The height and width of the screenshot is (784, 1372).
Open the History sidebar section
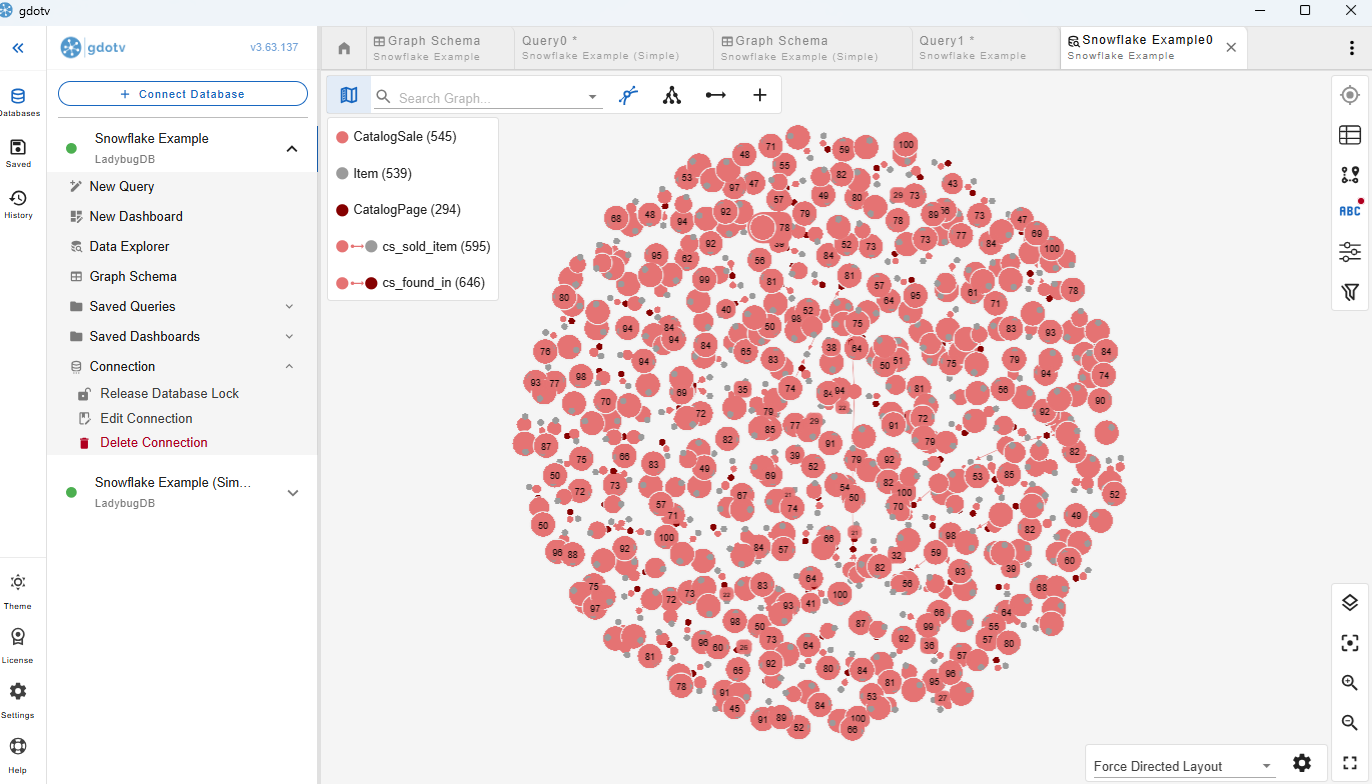click(18, 204)
